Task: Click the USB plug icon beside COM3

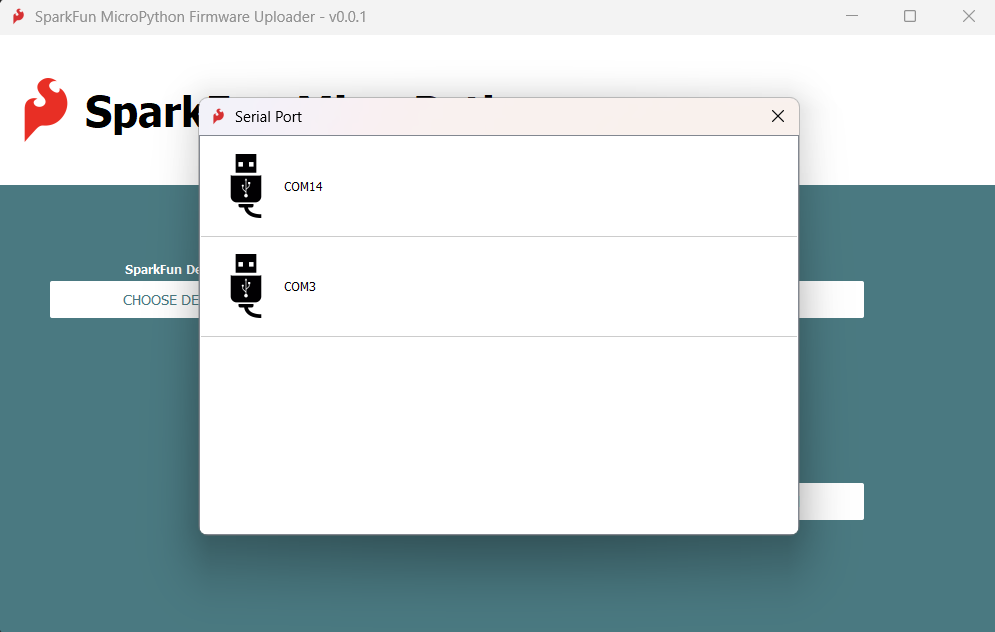Action: tap(246, 286)
